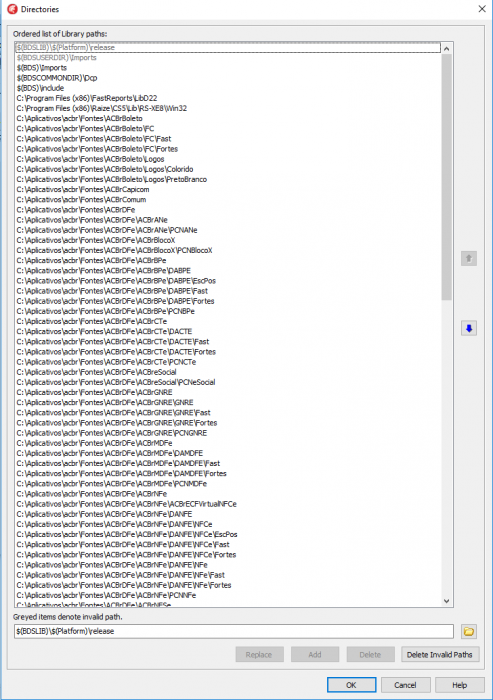The height and width of the screenshot is (700, 493).
Task: Move selected path up with arrow button
Action: click(x=468, y=258)
